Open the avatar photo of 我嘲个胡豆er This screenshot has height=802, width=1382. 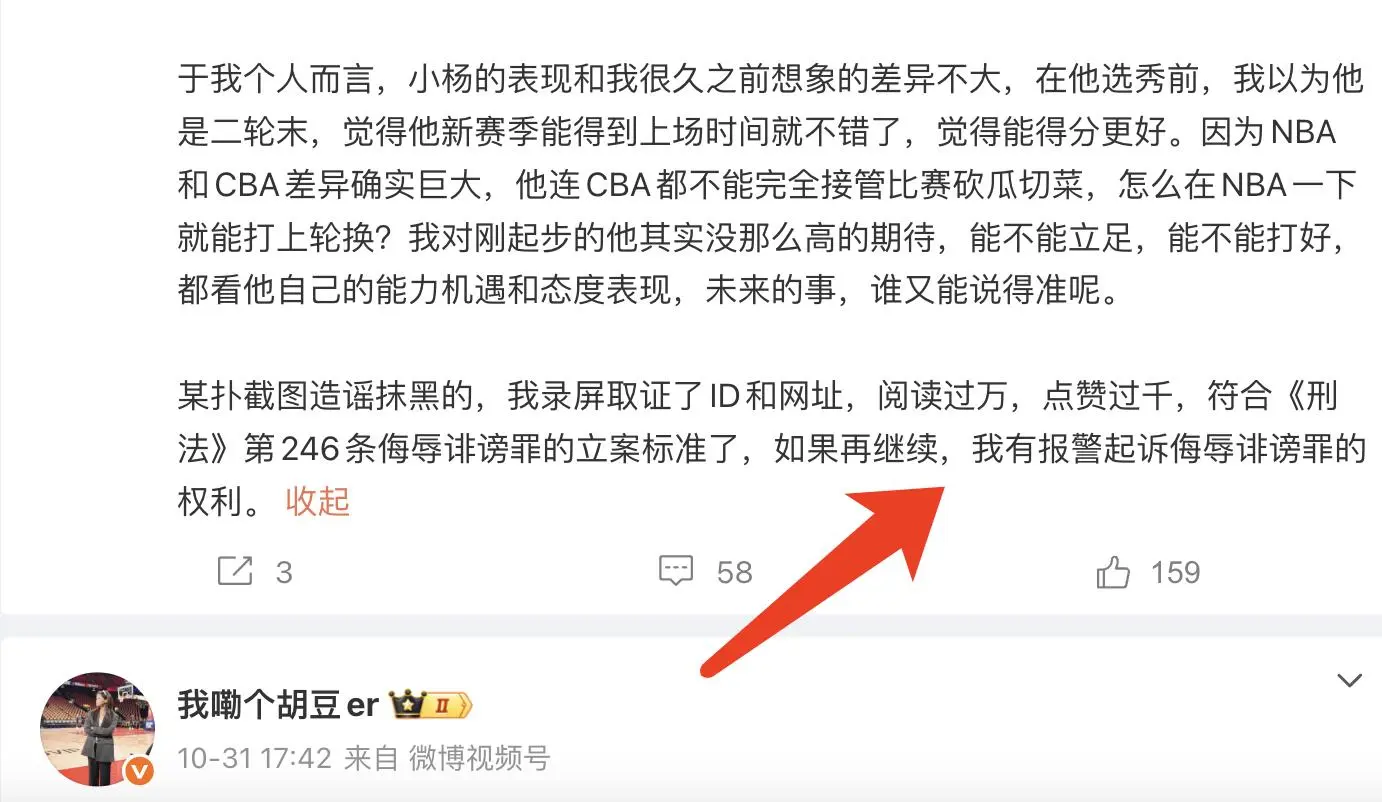(97, 729)
